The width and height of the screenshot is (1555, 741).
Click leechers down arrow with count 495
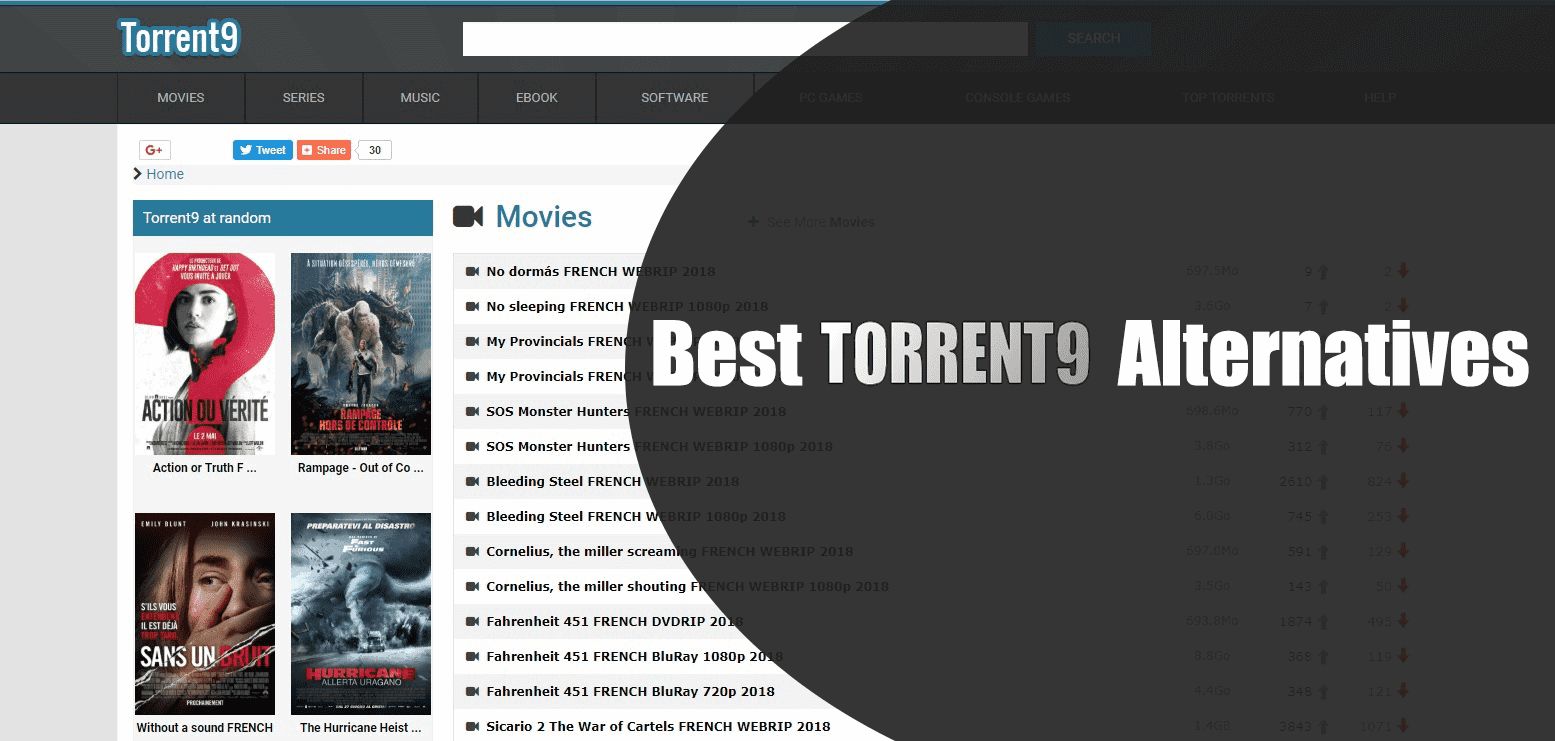click(1403, 621)
